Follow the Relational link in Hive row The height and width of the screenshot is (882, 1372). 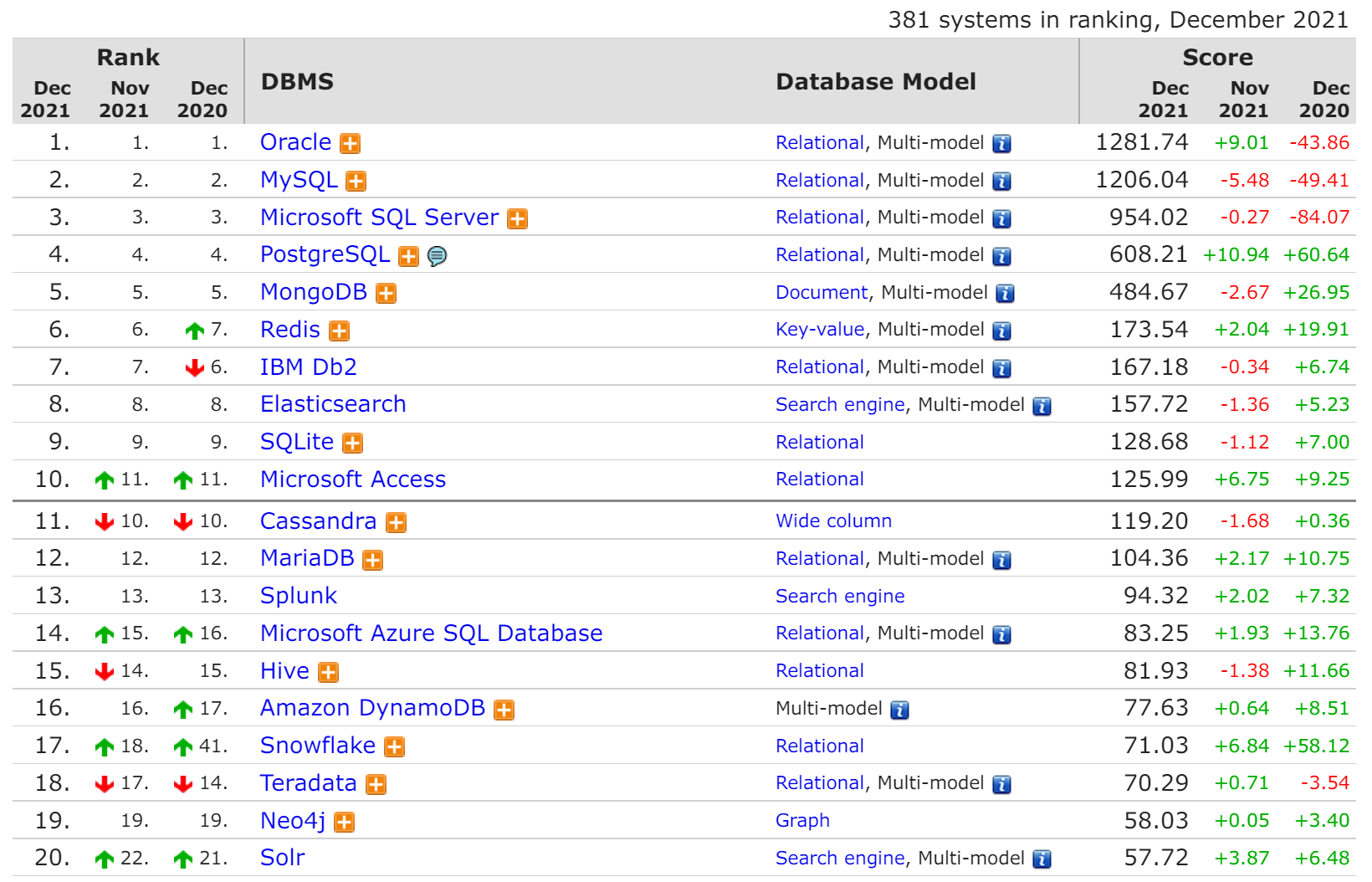pos(820,671)
